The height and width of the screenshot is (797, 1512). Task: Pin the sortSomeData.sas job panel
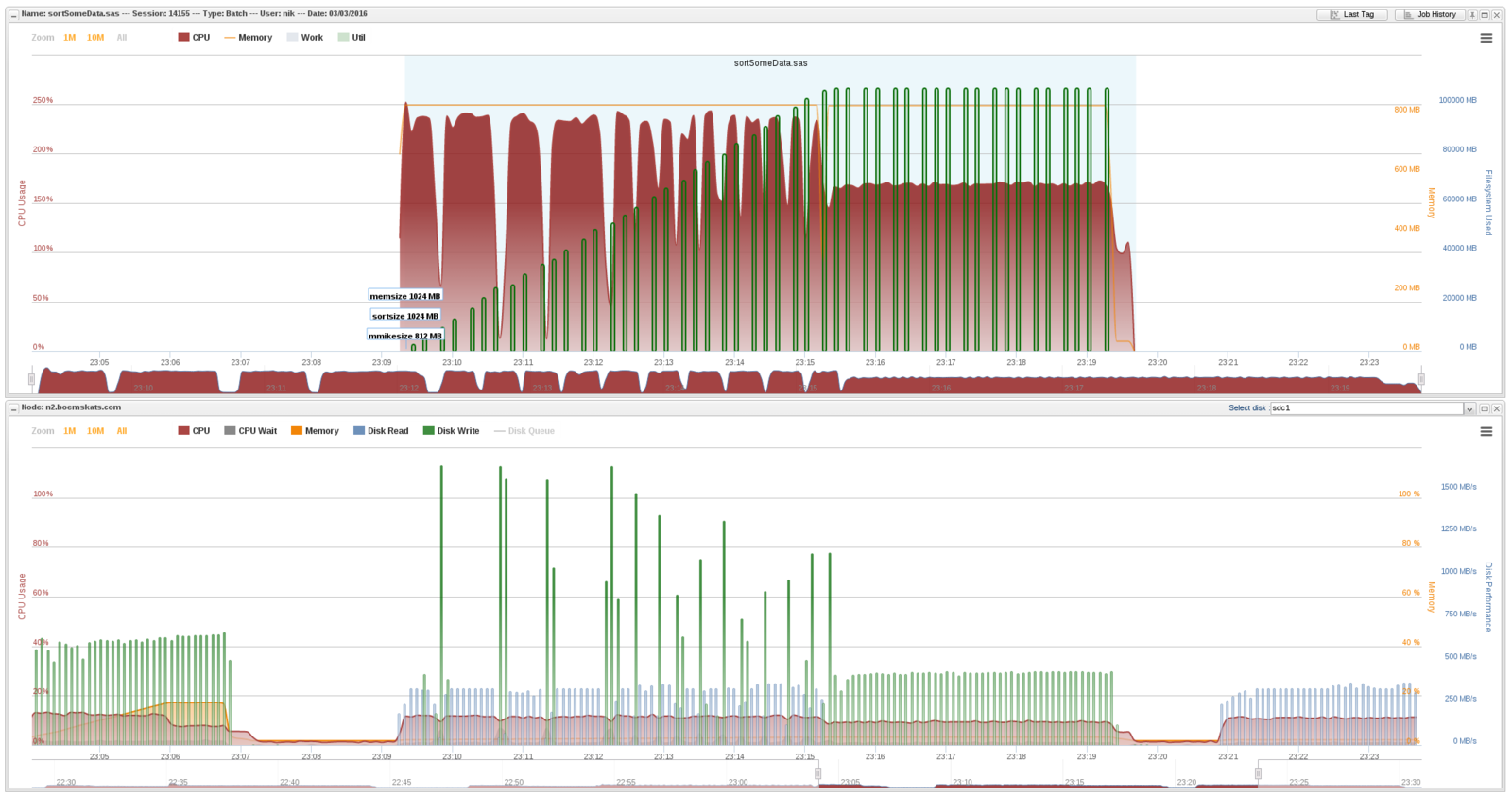coord(1472,14)
